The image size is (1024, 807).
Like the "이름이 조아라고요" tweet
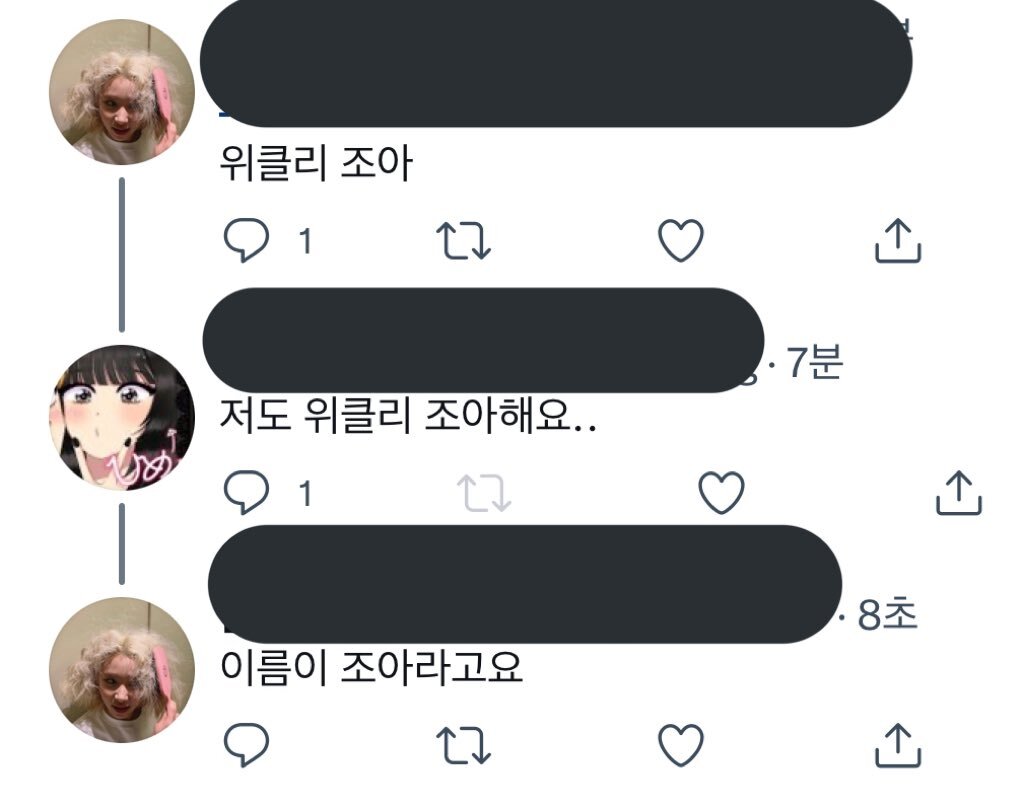coord(680,744)
